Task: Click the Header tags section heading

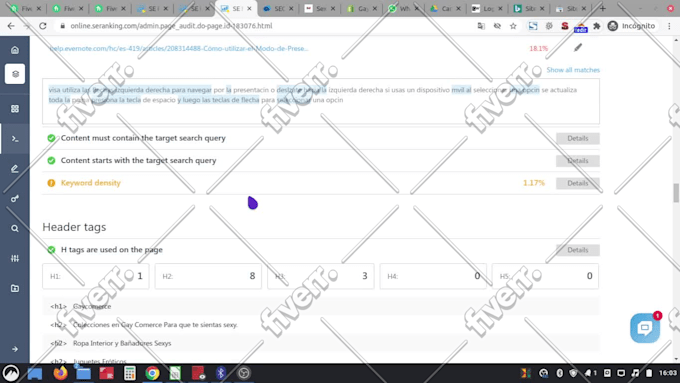Action: click(x=74, y=227)
